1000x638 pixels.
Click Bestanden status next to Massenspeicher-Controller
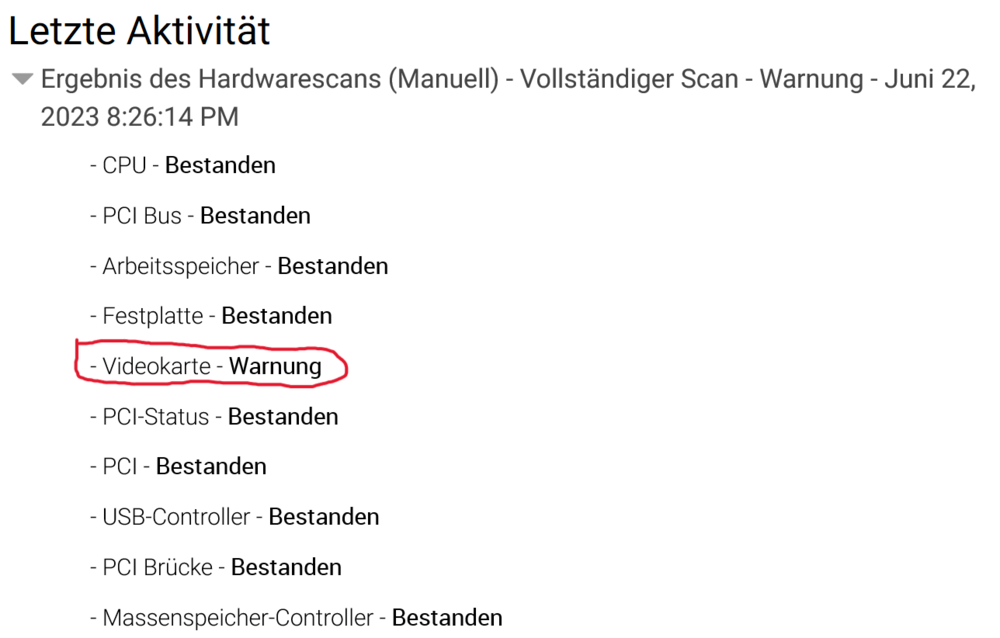[447, 618]
